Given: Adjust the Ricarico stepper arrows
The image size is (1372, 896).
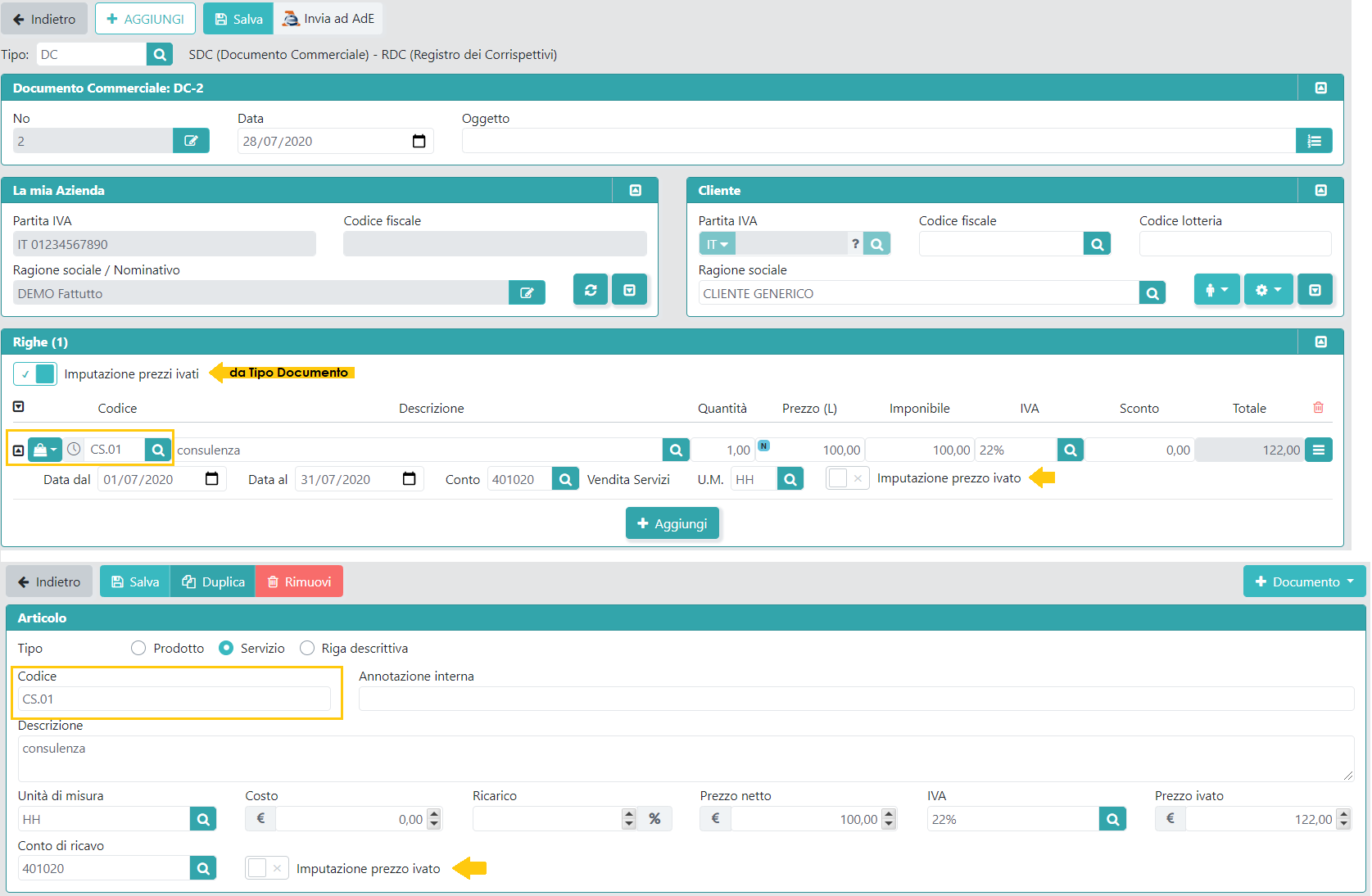Looking at the screenshot, I should tap(629, 819).
